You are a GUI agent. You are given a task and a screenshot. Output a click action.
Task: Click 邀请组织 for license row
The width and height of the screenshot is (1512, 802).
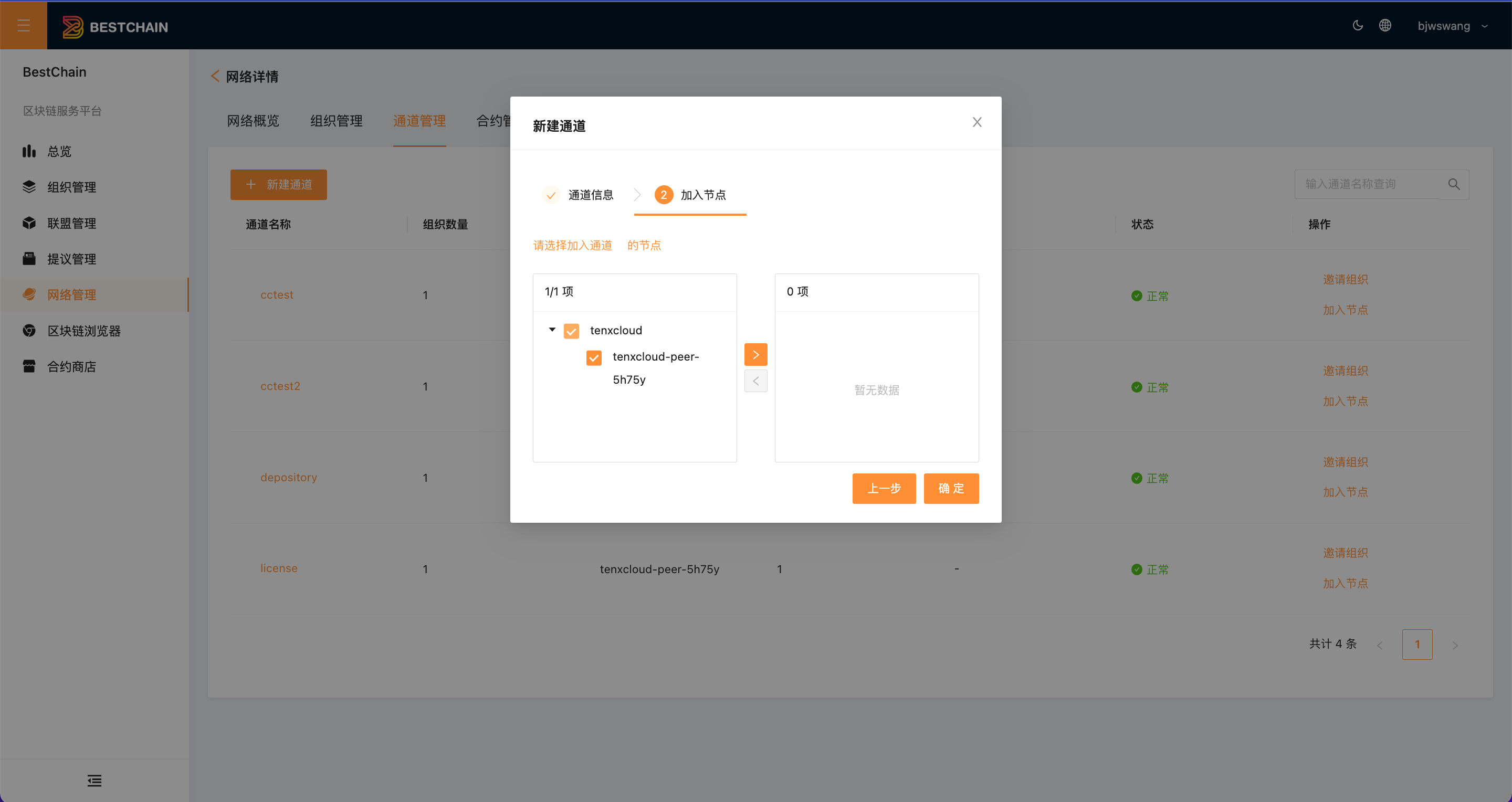click(1345, 553)
